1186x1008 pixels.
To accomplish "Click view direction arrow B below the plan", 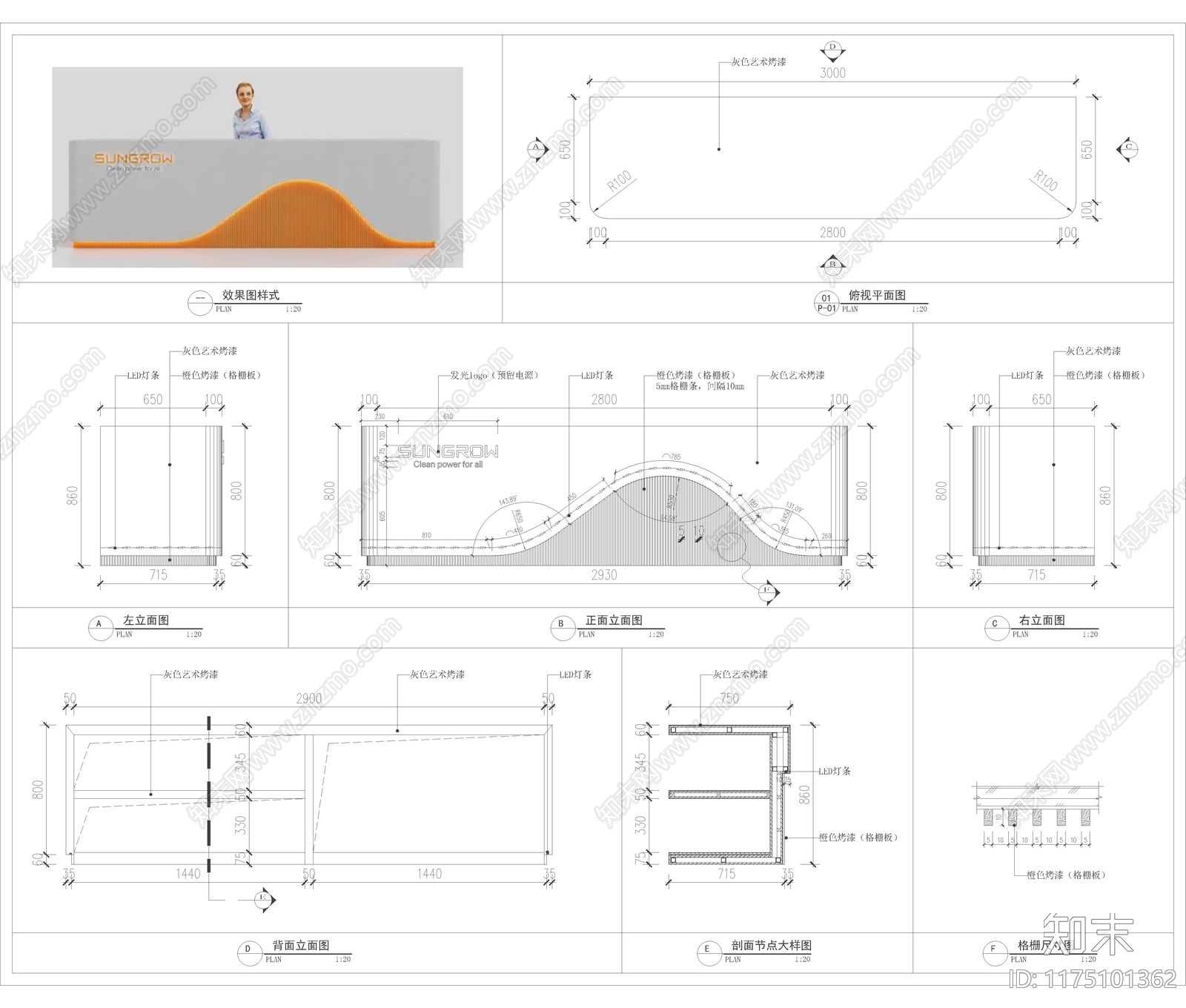I will tap(832, 263).
